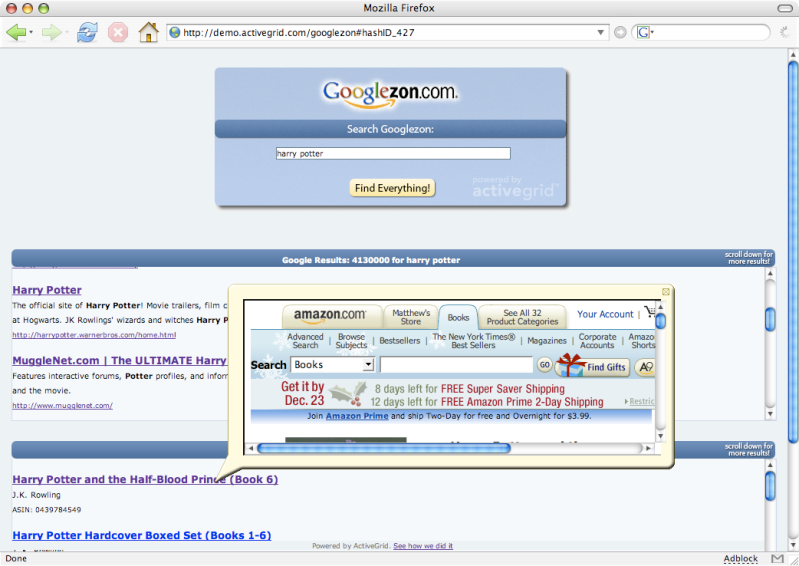Click Google Results panel scroll down arrow
This screenshot has height=566, width=799.
tap(770, 414)
